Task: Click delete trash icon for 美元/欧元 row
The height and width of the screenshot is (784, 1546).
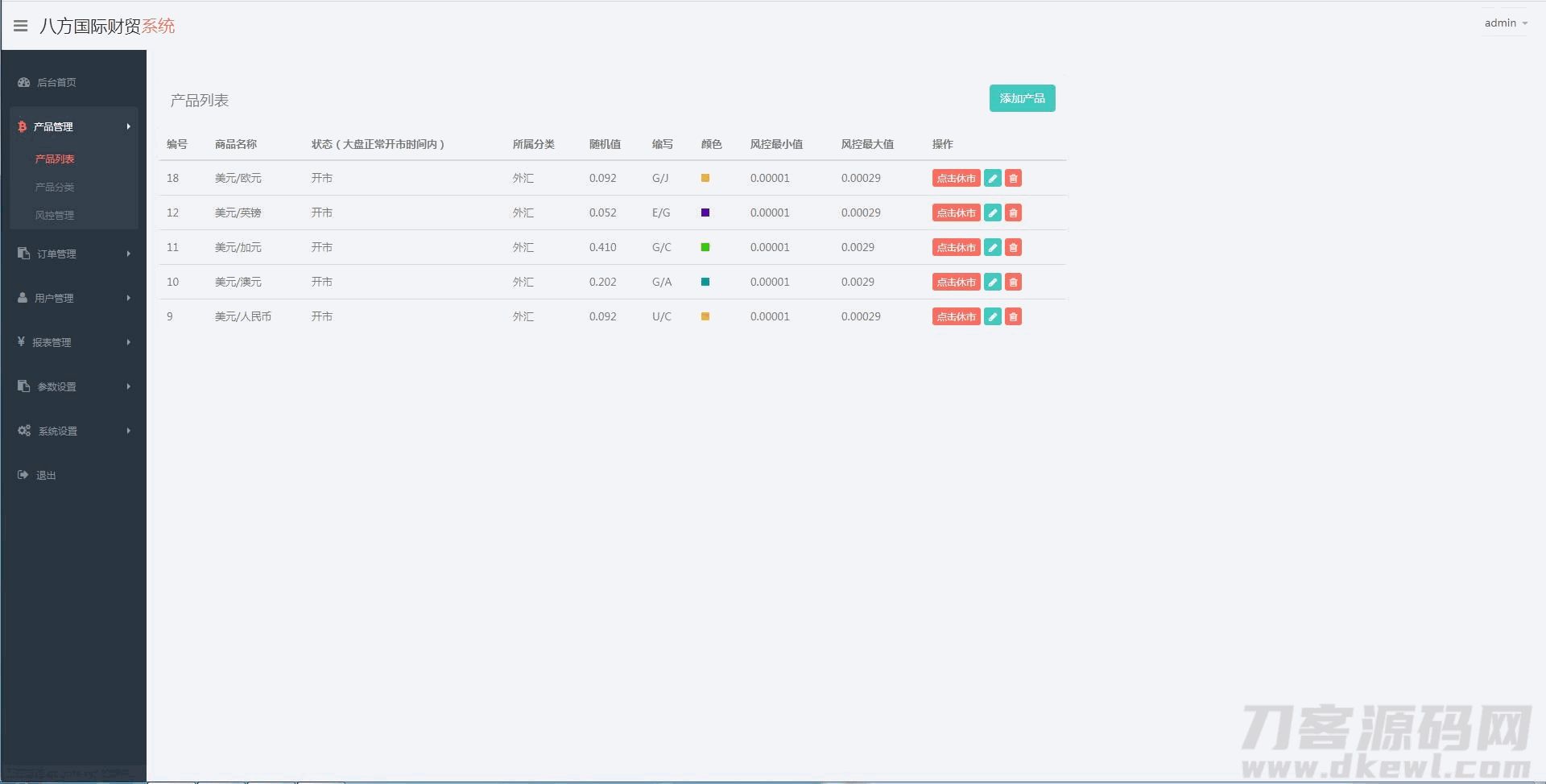Action: pyautogui.click(x=1013, y=179)
